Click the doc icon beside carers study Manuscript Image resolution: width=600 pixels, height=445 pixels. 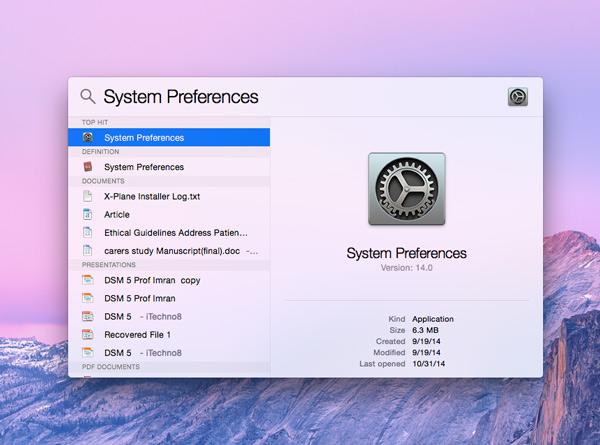pos(88,251)
